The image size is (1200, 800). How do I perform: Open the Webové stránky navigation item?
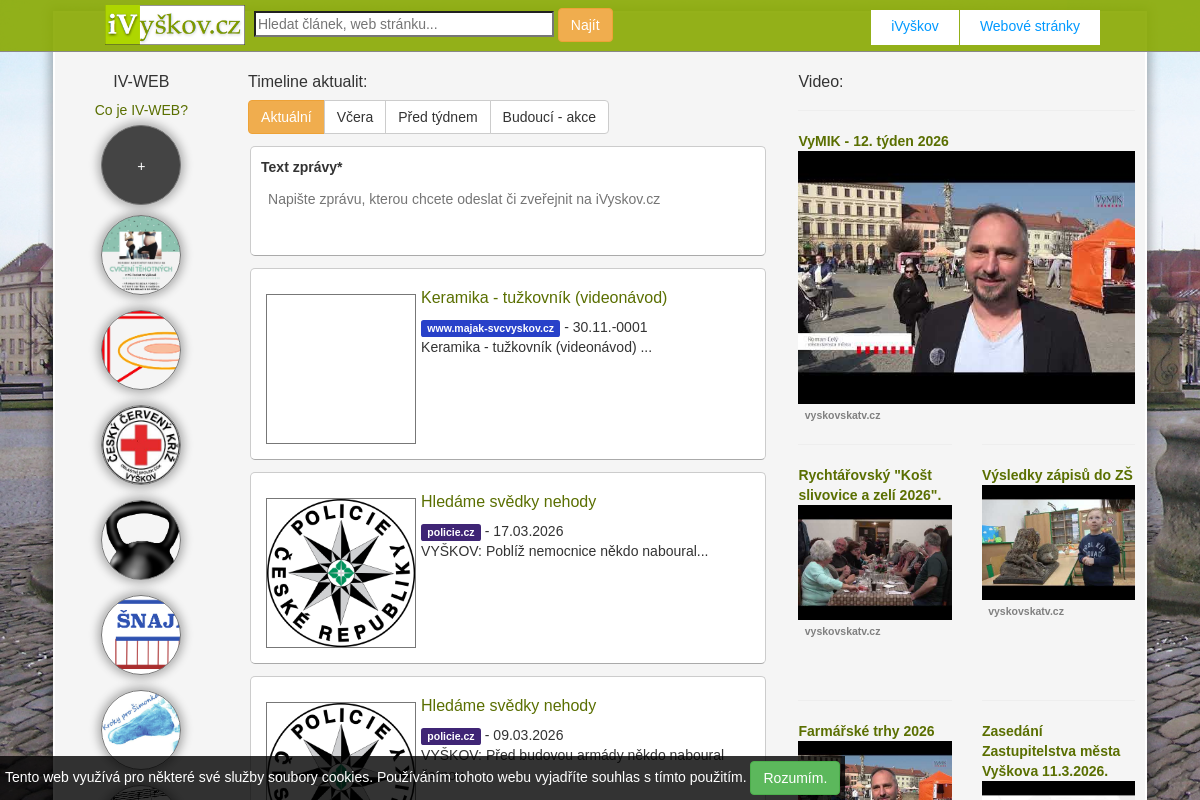point(1030,27)
